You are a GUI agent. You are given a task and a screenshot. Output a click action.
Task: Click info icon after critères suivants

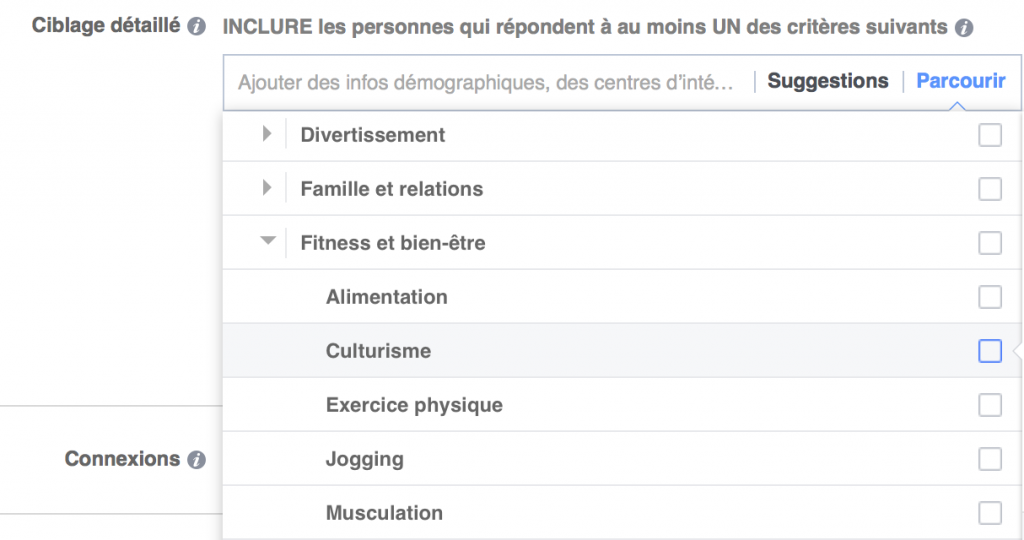[x=964, y=28]
